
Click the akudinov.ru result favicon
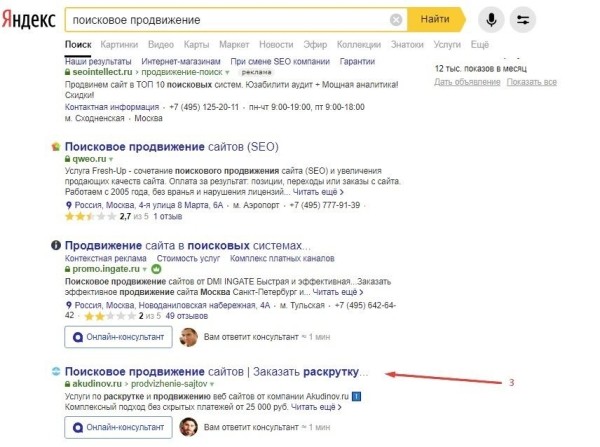point(56,372)
